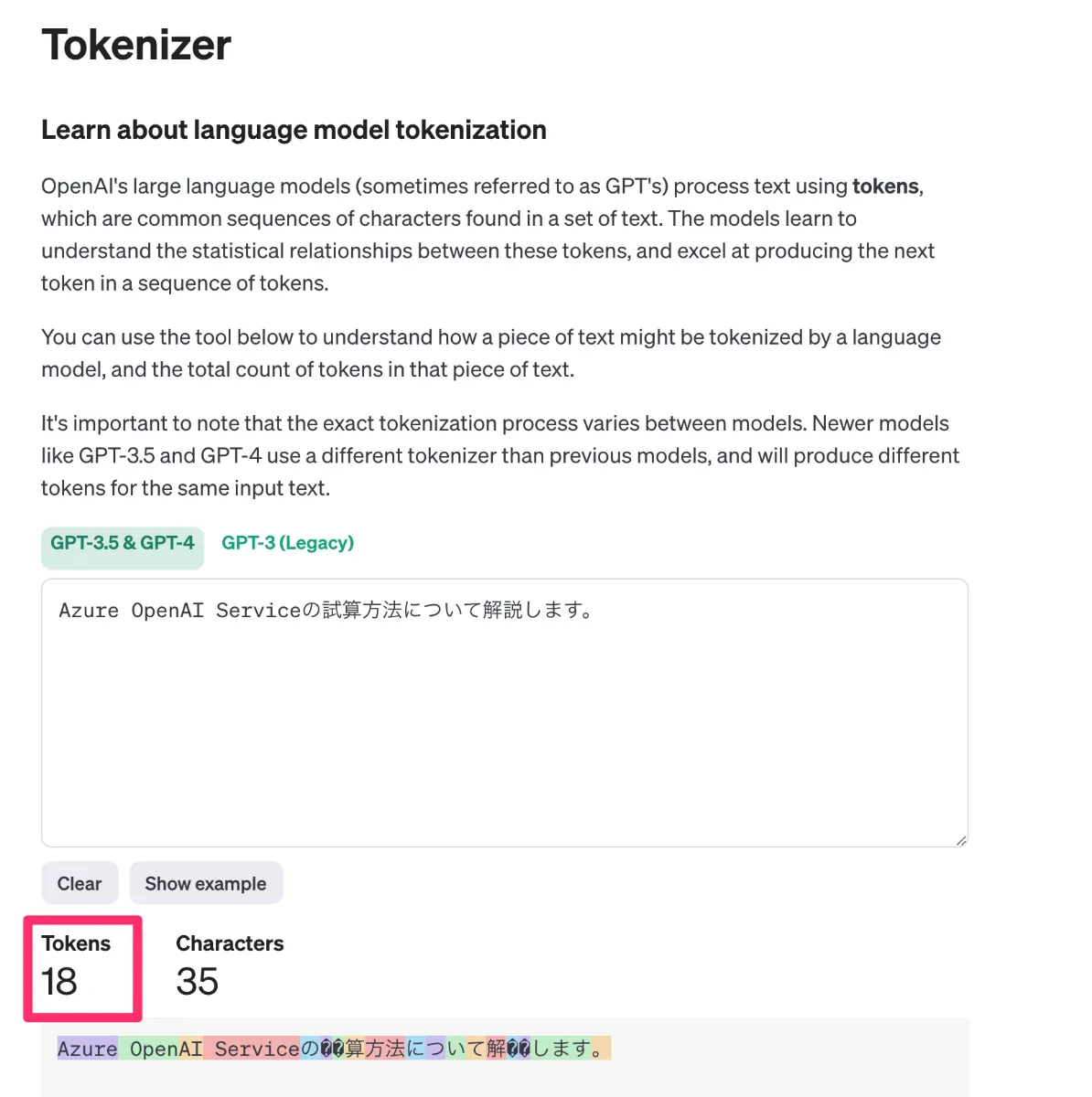Click the final 。 token highlight

[599, 1049]
